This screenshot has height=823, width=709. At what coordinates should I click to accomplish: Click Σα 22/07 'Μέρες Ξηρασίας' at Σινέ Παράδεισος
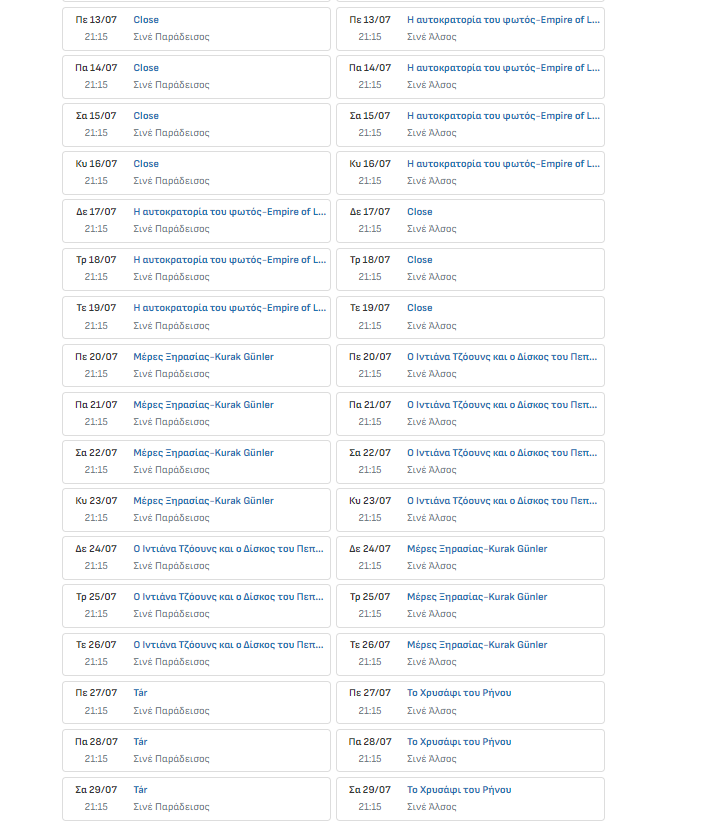point(203,453)
